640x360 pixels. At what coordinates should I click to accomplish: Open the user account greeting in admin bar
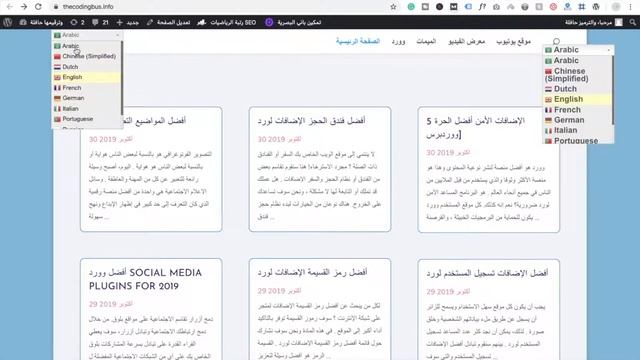[x=593, y=22]
